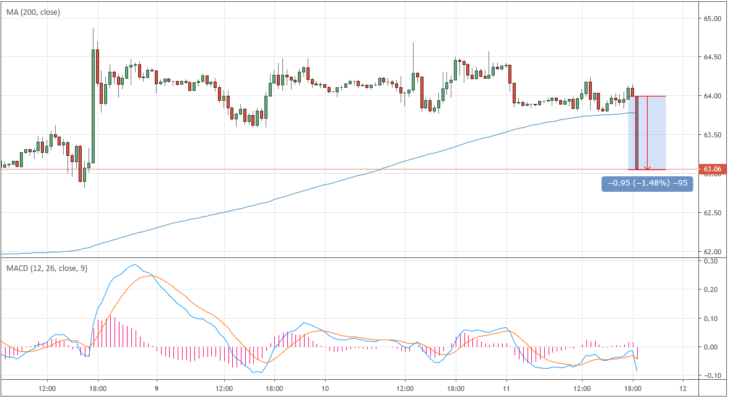Screen dimensions: 730x399
Task: Click the 0.20 MACD axis label
Action: tap(710, 290)
